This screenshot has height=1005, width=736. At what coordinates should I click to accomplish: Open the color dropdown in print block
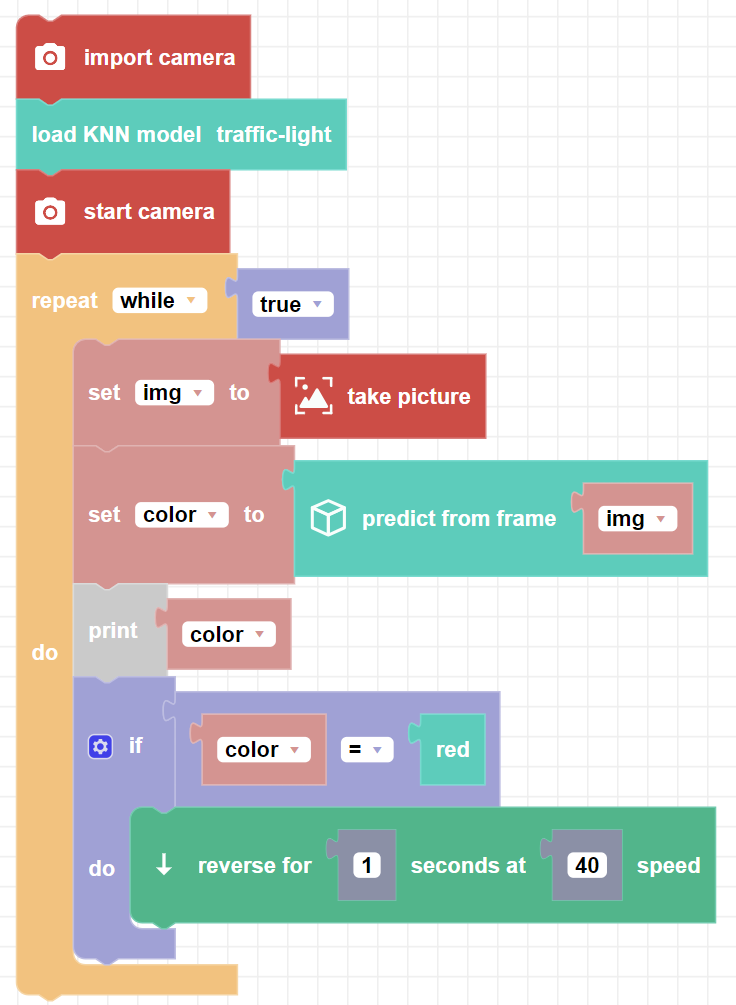228,635
